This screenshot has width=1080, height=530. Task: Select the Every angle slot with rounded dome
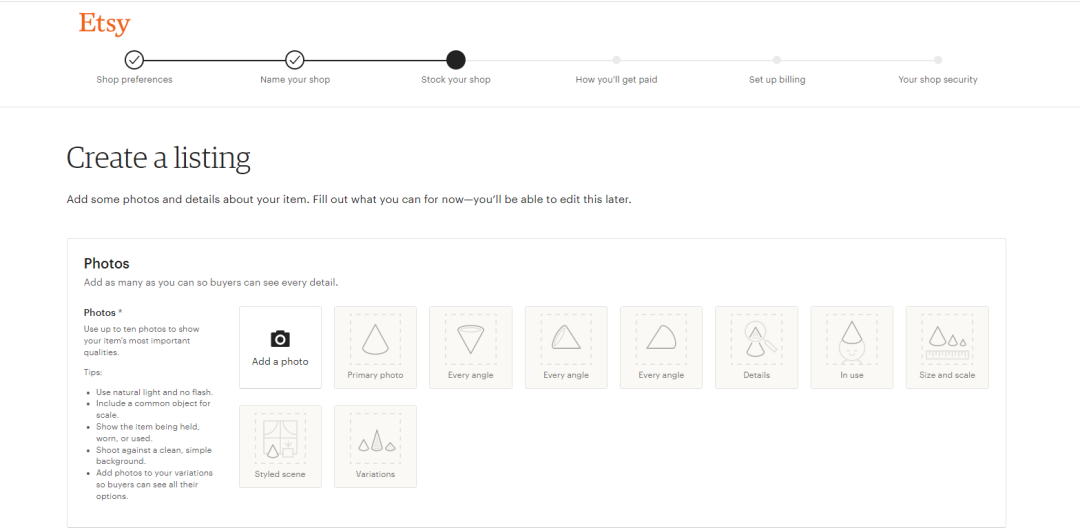click(x=661, y=347)
